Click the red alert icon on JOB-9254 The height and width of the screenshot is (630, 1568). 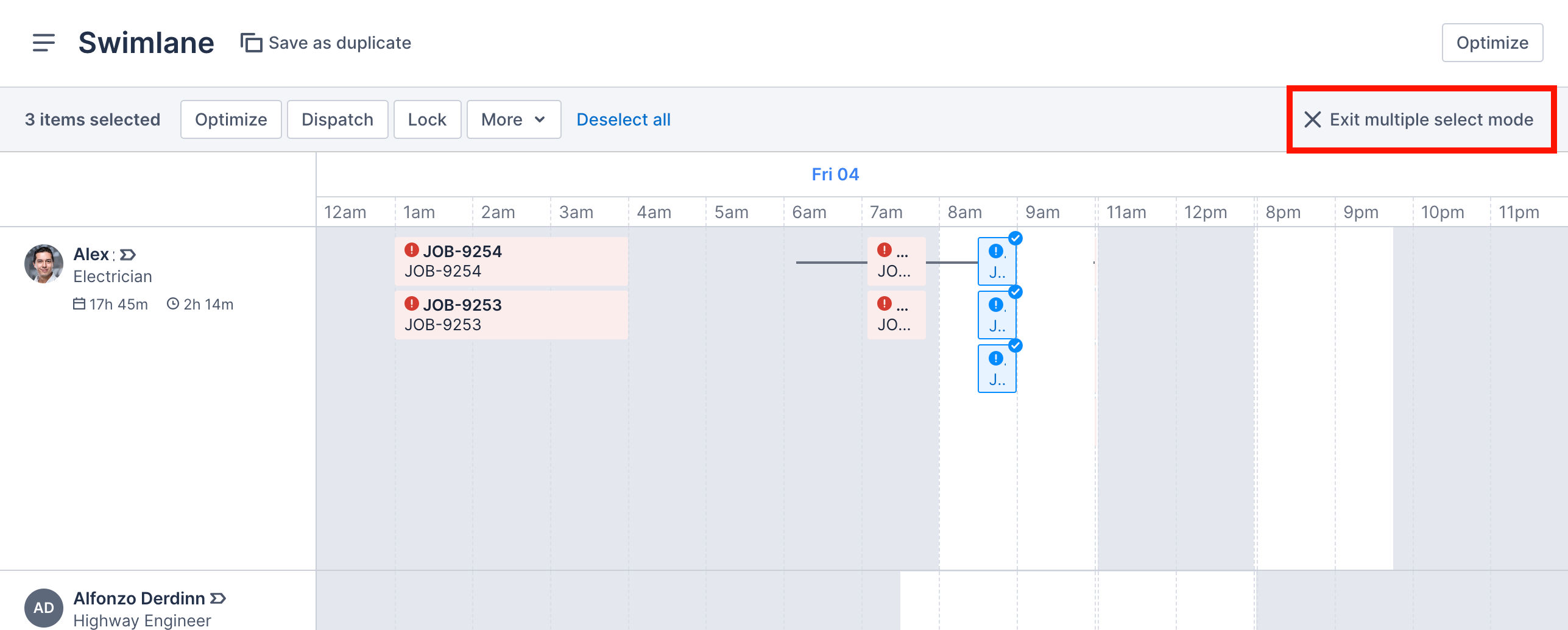[x=412, y=250]
